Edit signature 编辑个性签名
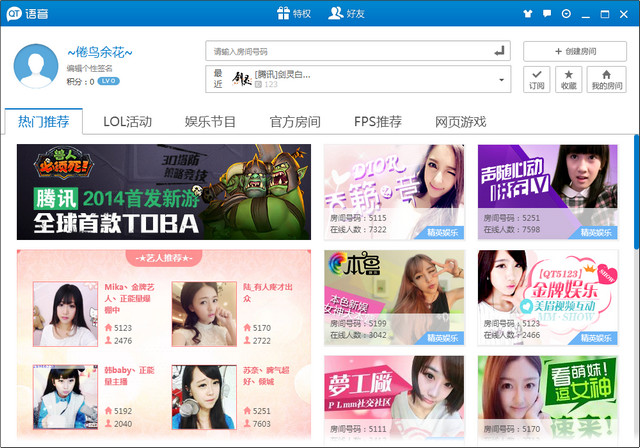640x448 pixels. (x=89, y=68)
